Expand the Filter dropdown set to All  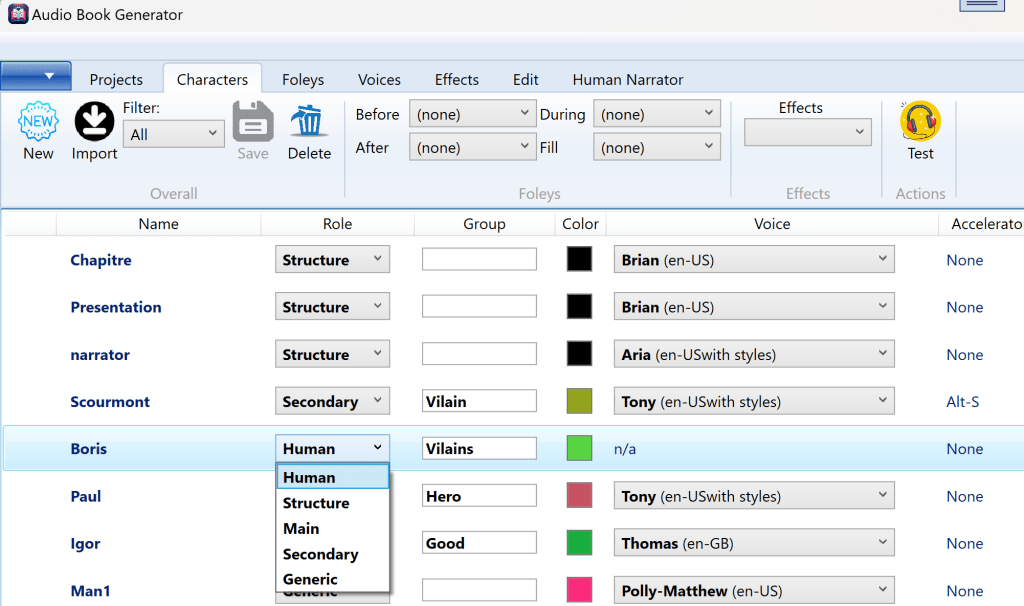point(174,134)
